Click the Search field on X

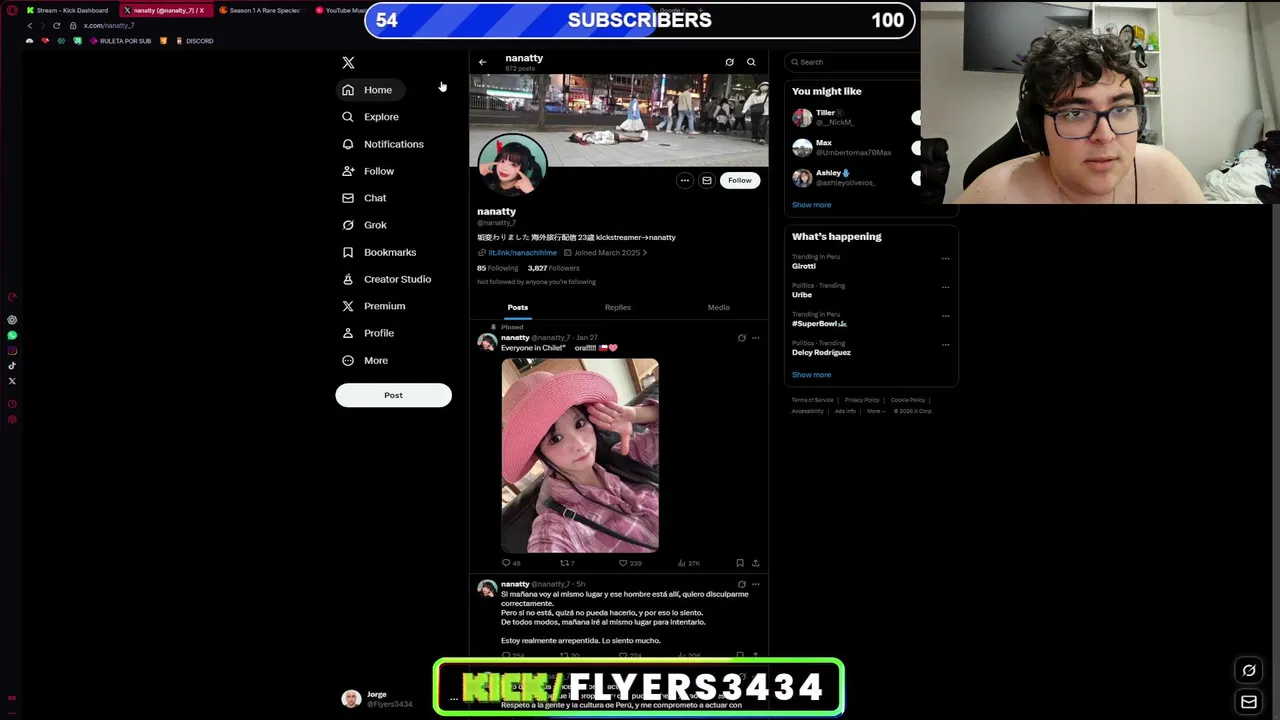pyautogui.click(x=854, y=62)
